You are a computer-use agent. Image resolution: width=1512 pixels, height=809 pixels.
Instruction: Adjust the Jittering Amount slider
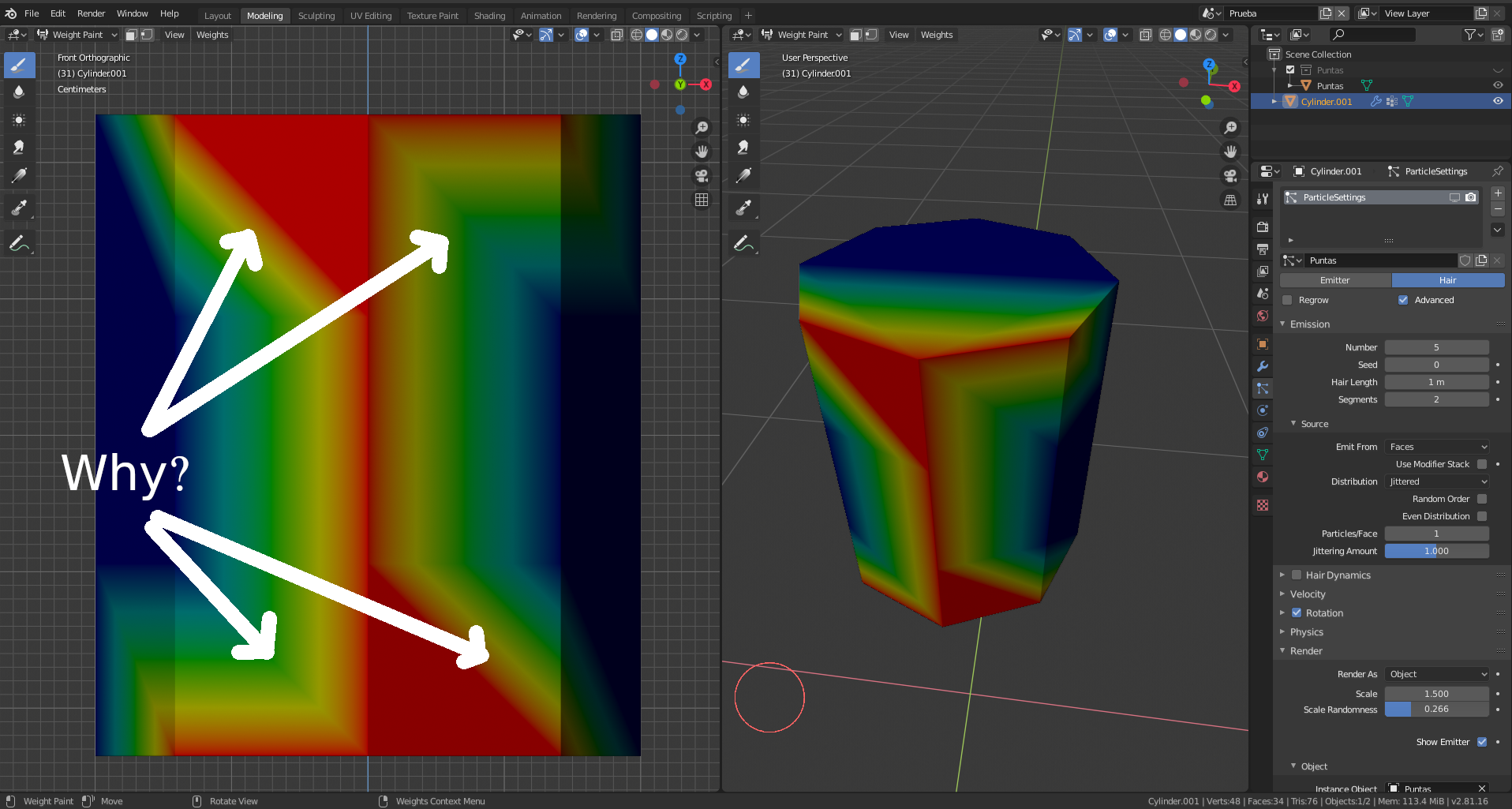(x=1437, y=551)
